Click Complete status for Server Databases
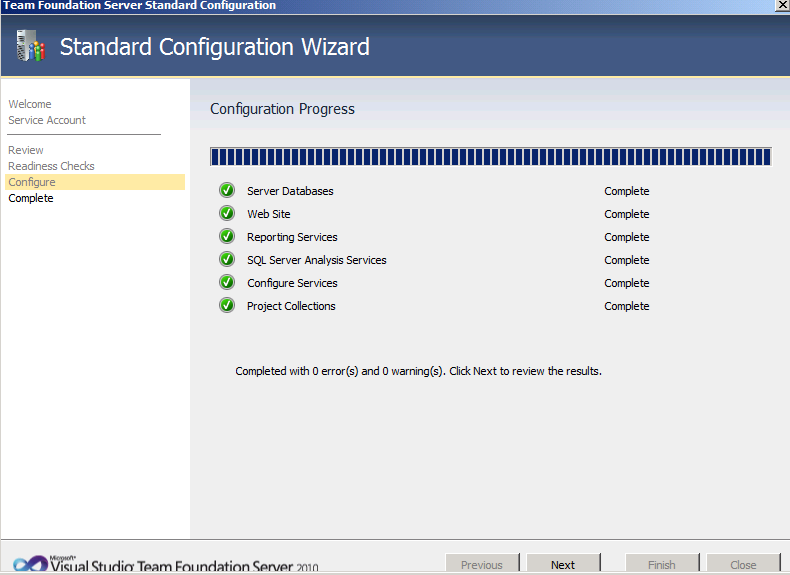790x575 pixels. click(627, 191)
